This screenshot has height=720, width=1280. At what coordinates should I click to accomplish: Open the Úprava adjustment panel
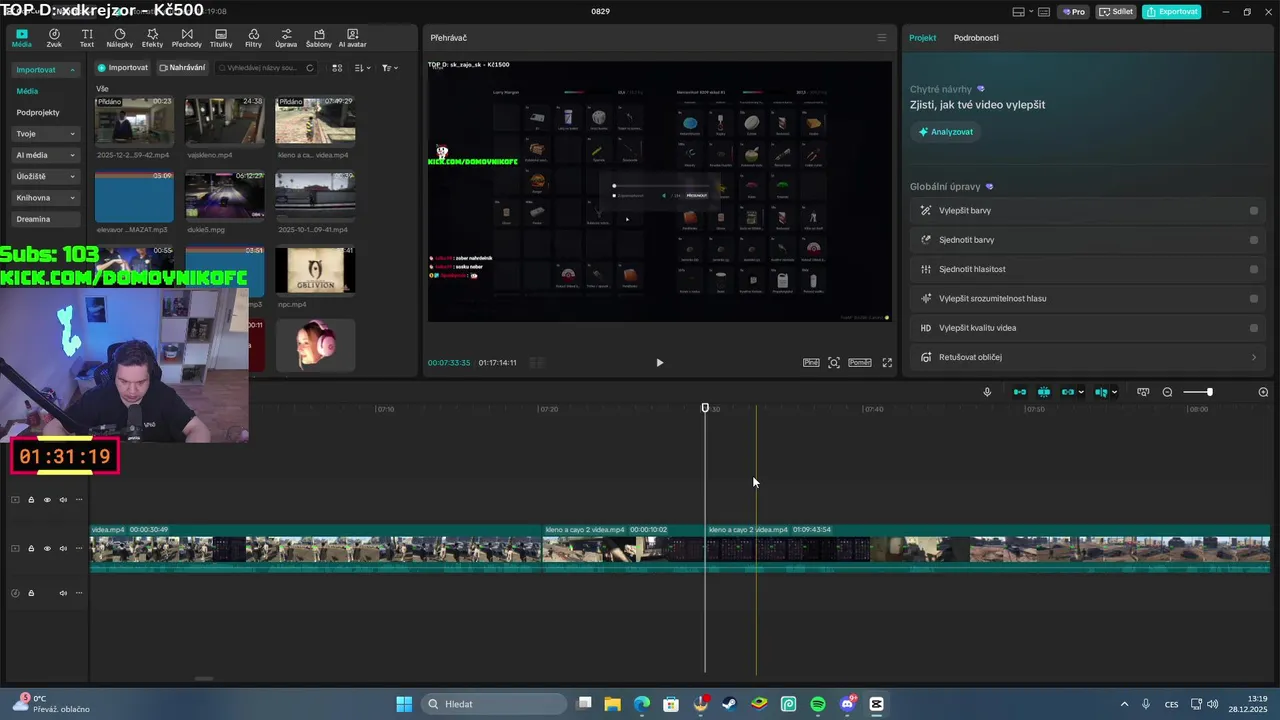286,38
